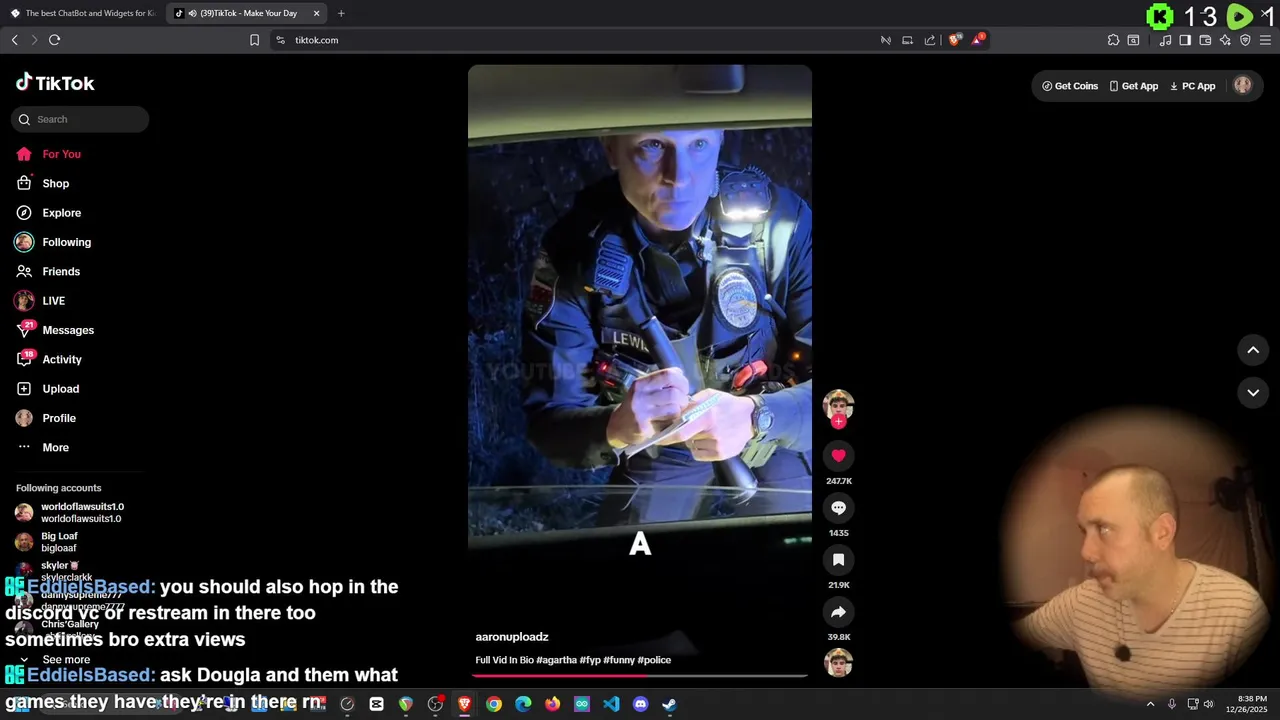Open Microsoft Edge from the taskbar

click(523, 704)
